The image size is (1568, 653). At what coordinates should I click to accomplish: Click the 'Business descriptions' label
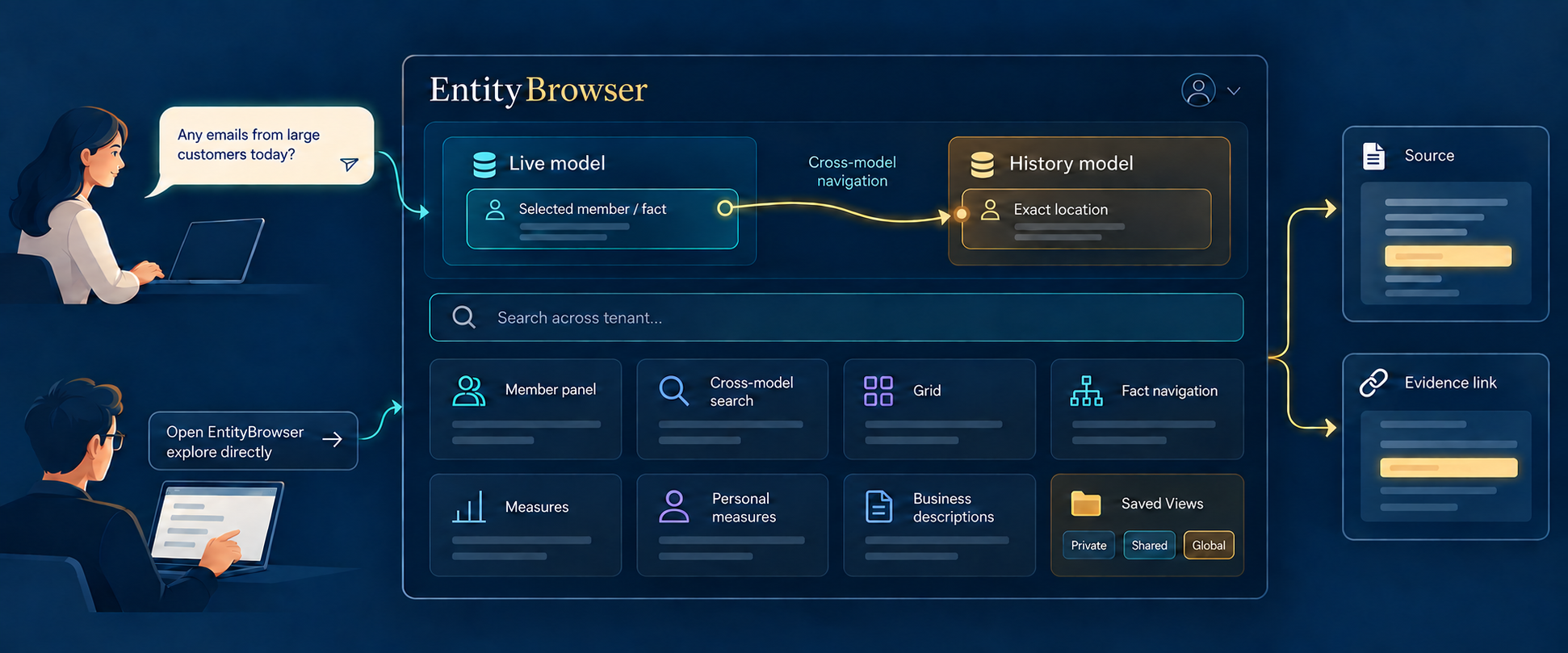coord(954,508)
